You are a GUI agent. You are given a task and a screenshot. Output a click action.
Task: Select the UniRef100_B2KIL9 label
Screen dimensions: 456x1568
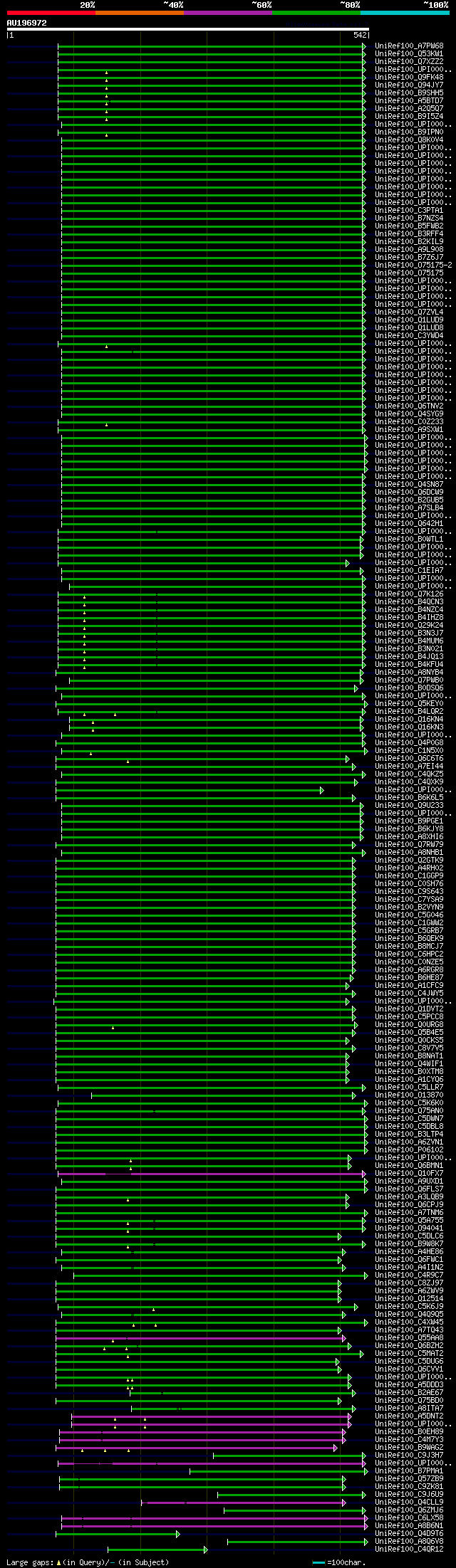coord(409,241)
